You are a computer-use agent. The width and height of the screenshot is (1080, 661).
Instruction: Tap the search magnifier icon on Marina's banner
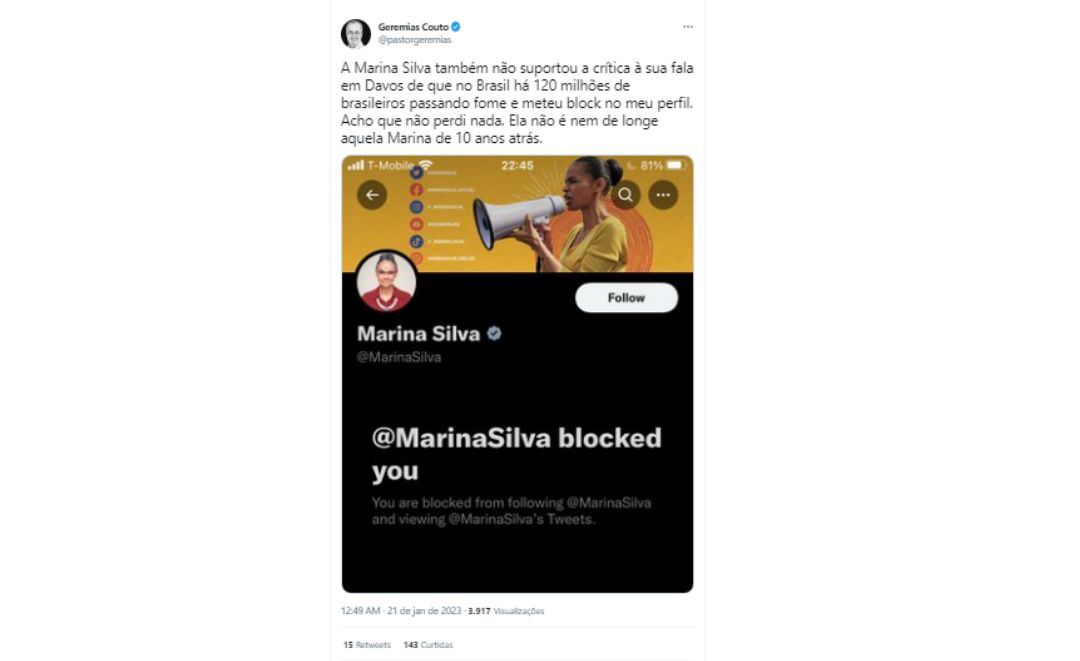tap(625, 195)
